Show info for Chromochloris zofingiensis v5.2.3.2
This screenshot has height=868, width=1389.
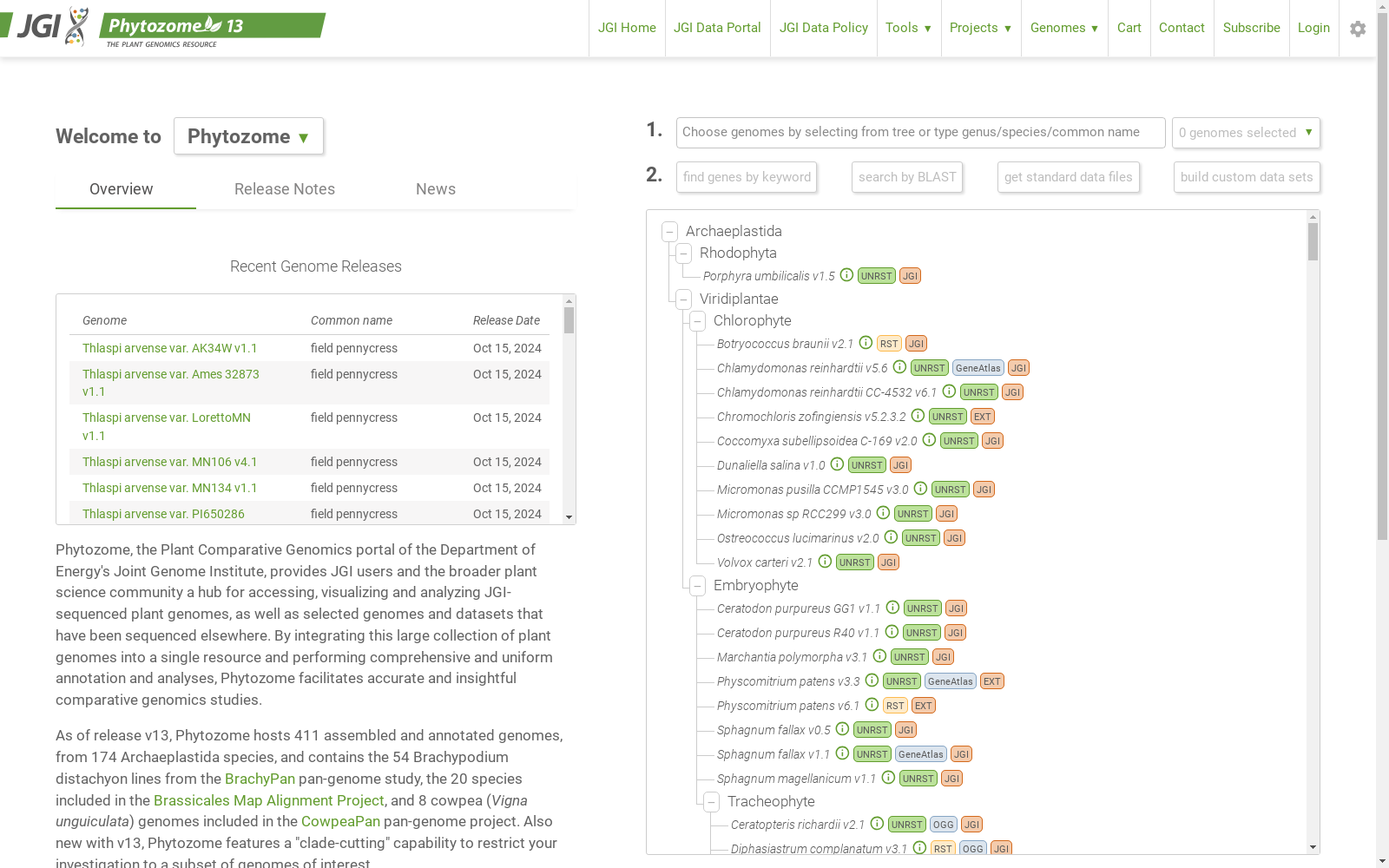918,416
